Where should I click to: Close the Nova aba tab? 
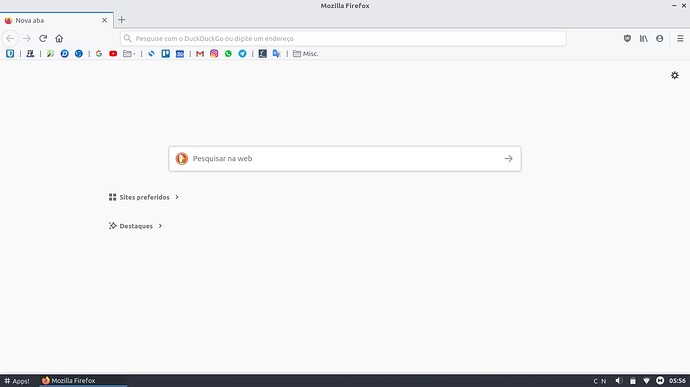(x=104, y=20)
